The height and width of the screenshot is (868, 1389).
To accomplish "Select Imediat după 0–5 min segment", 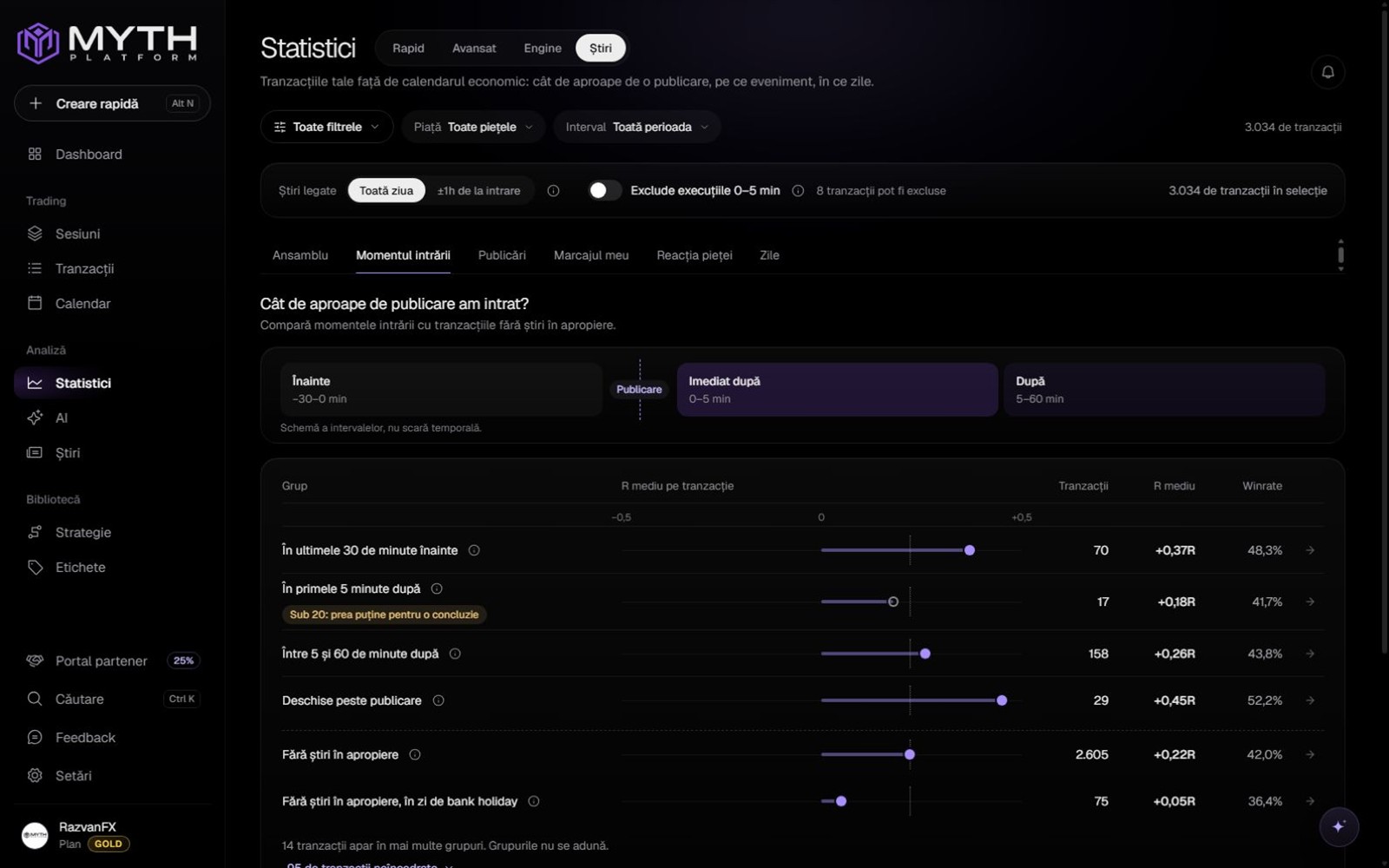I will point(837,390).
